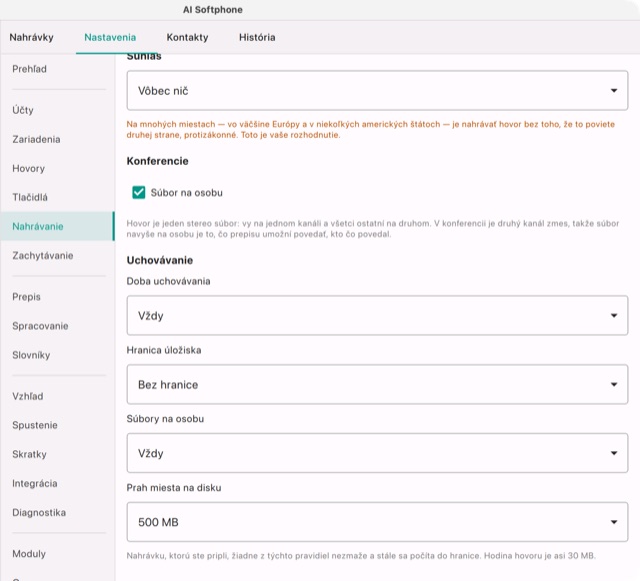Click the Doba uchovávania label
Viewport: 640px width, 581px height.
[x=169, y=281]
